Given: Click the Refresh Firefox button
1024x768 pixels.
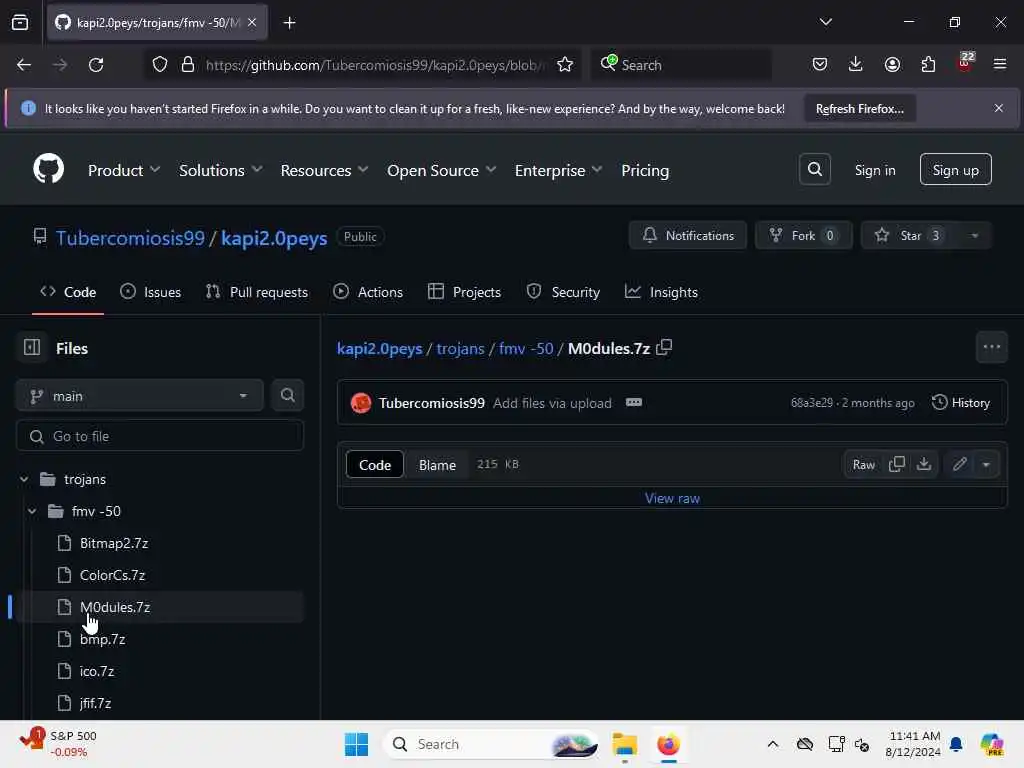Looking at the screenshot, I should coord(859,108).
